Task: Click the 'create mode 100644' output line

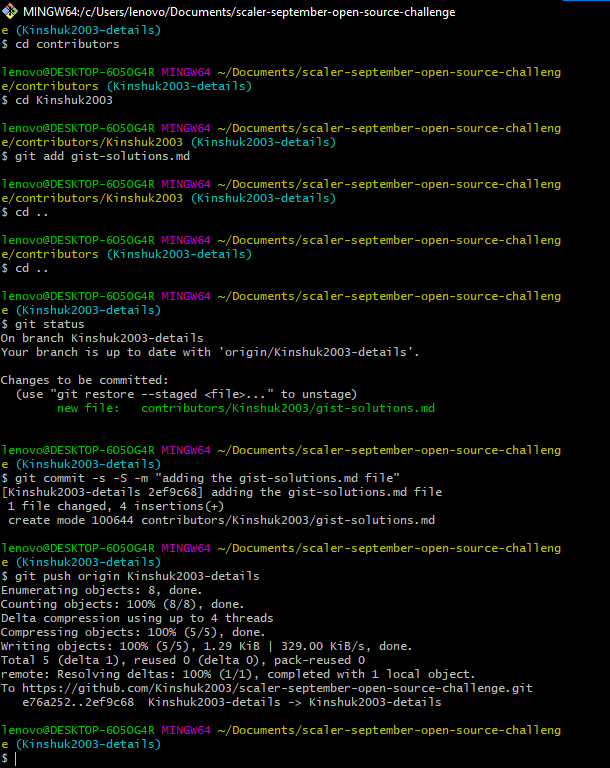Action: coord(221,520)
